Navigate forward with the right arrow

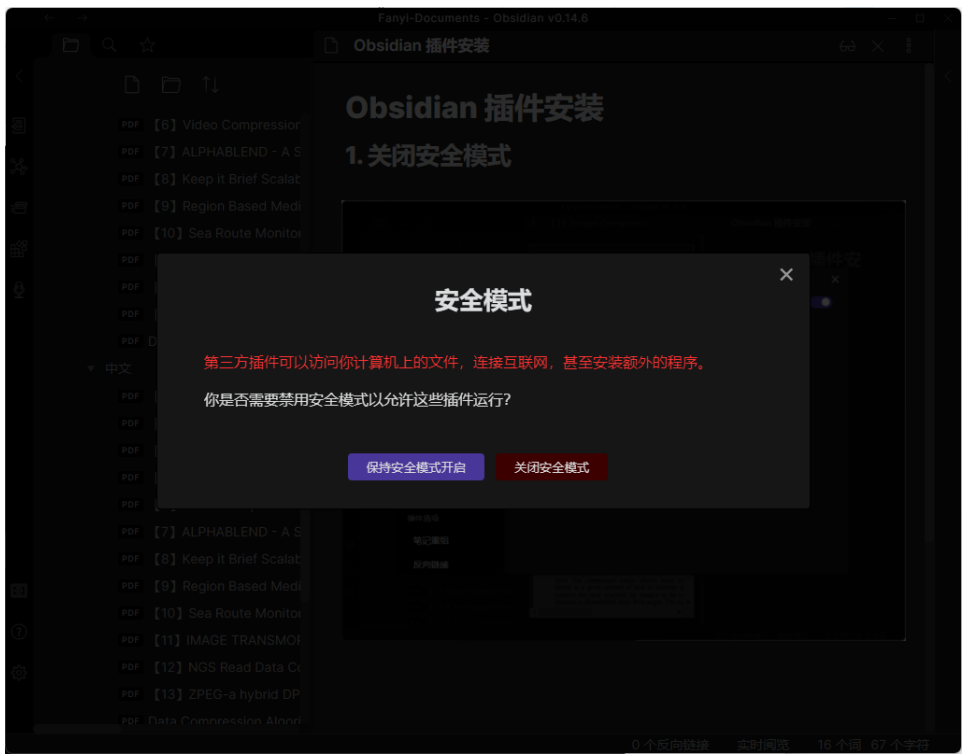coord(82,18)
